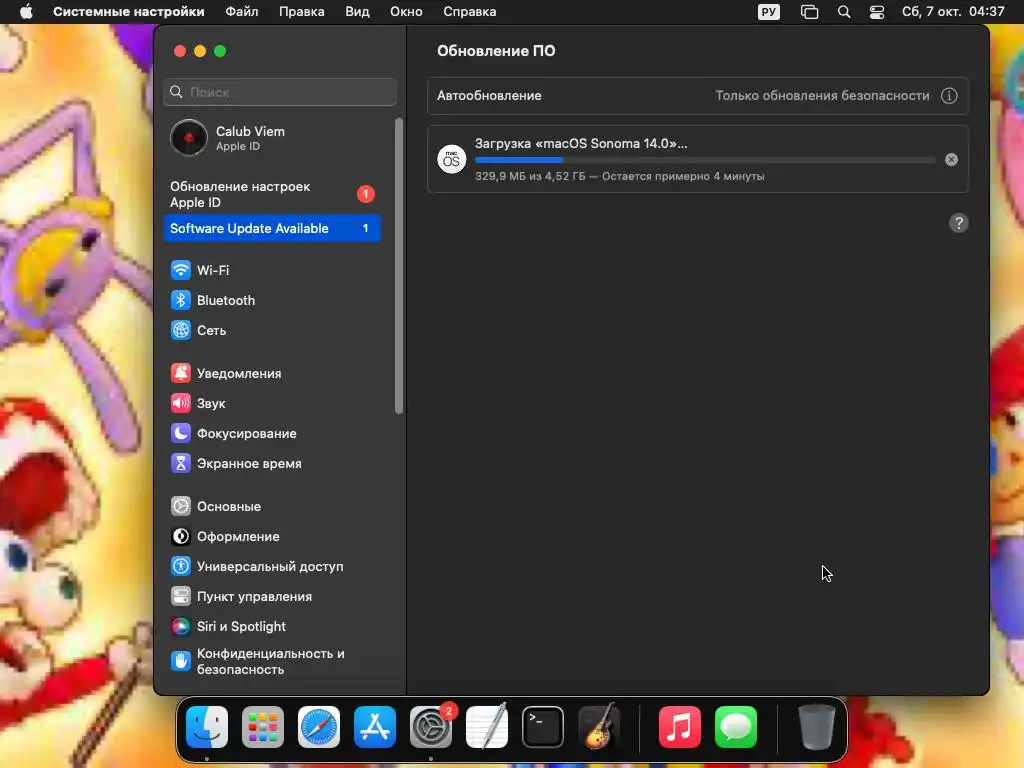Open Системные настройки menu
Viewport: 1024px width, 768px height.
[x=129, y=12]
